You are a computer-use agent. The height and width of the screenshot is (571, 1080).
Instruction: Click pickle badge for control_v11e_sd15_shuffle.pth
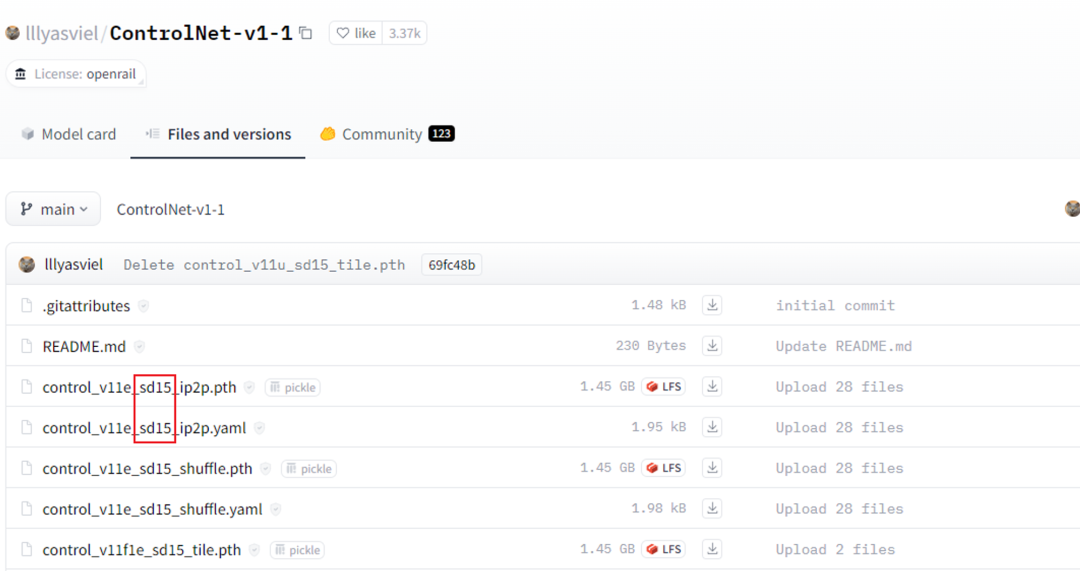tap(309, 468)
